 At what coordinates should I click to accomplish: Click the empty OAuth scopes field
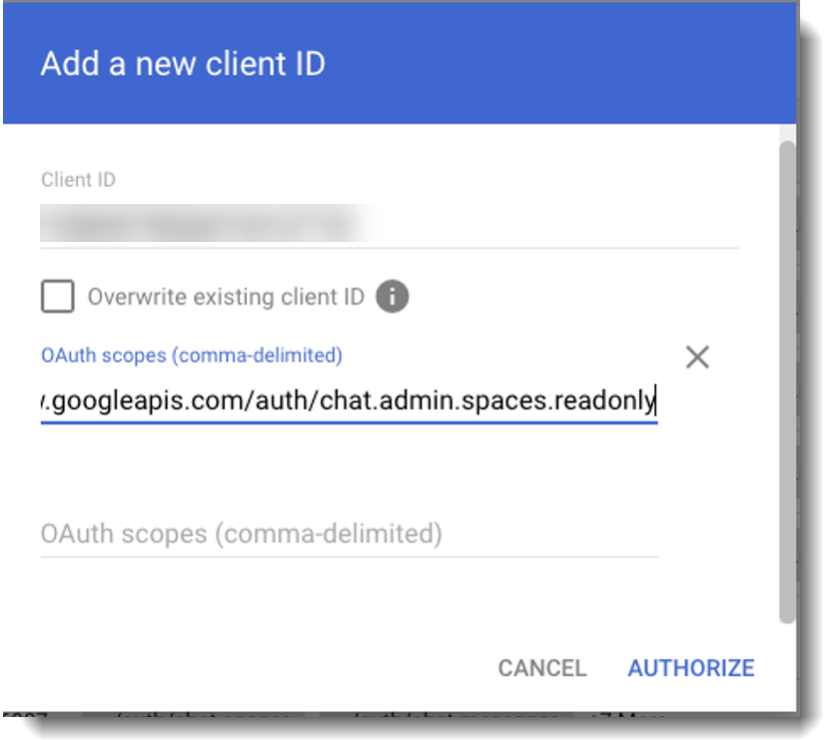tap(348, 534)
